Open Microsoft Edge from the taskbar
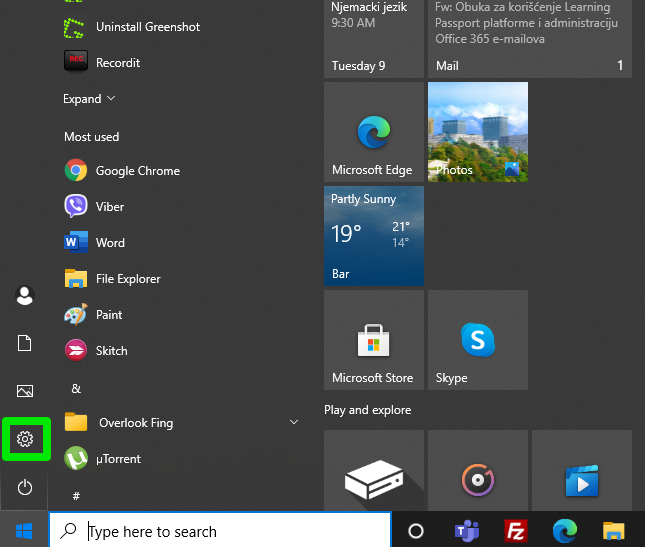 [x=565, y=531]
